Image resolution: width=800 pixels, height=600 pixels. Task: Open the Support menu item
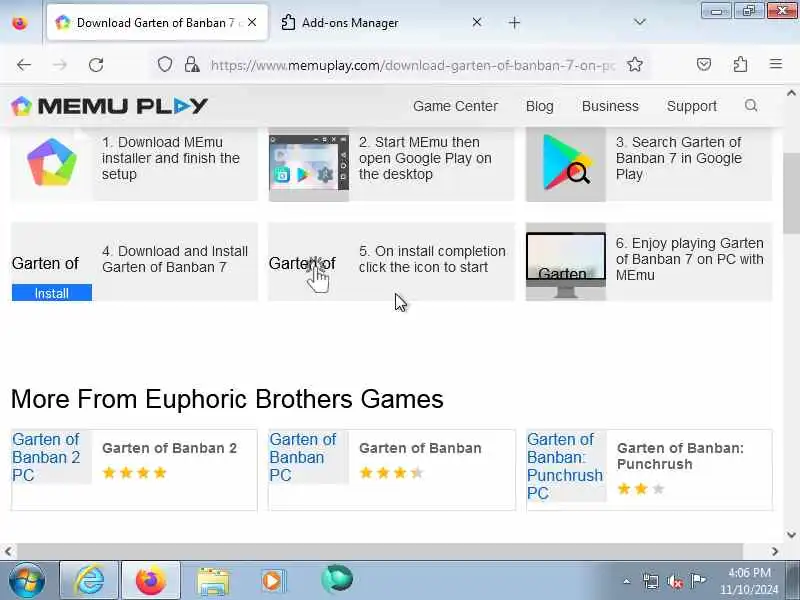pyautogui.click(x=691, y=106)
